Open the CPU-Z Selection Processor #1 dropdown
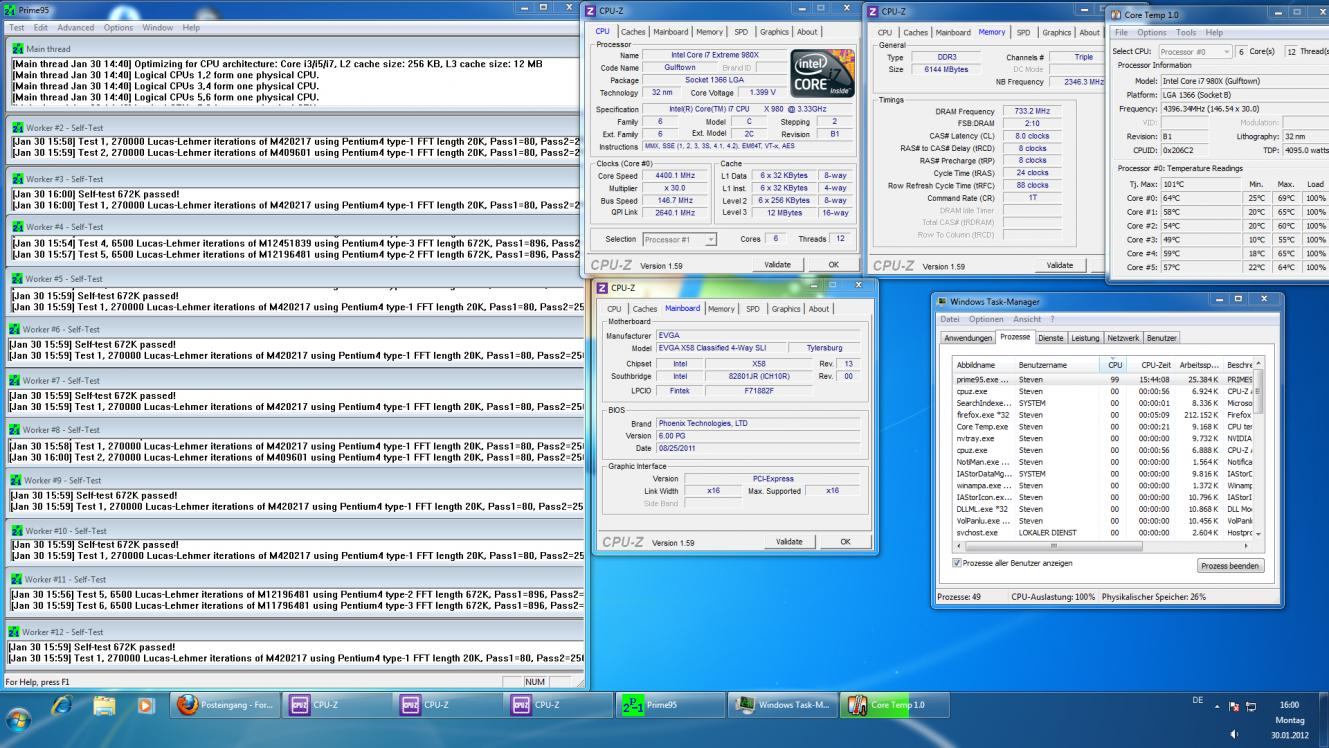The width and height of the screenshot is (1329, 748). coord(680,240)
